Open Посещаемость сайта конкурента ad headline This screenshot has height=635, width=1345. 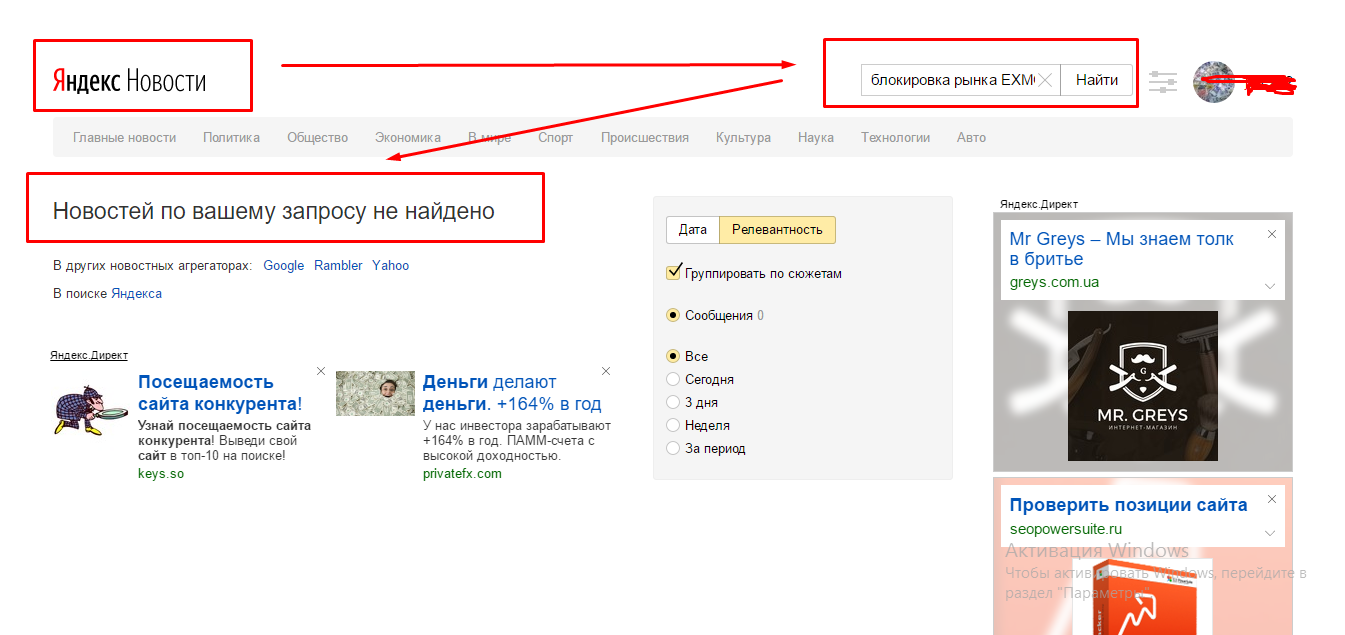tap(220, 393)
